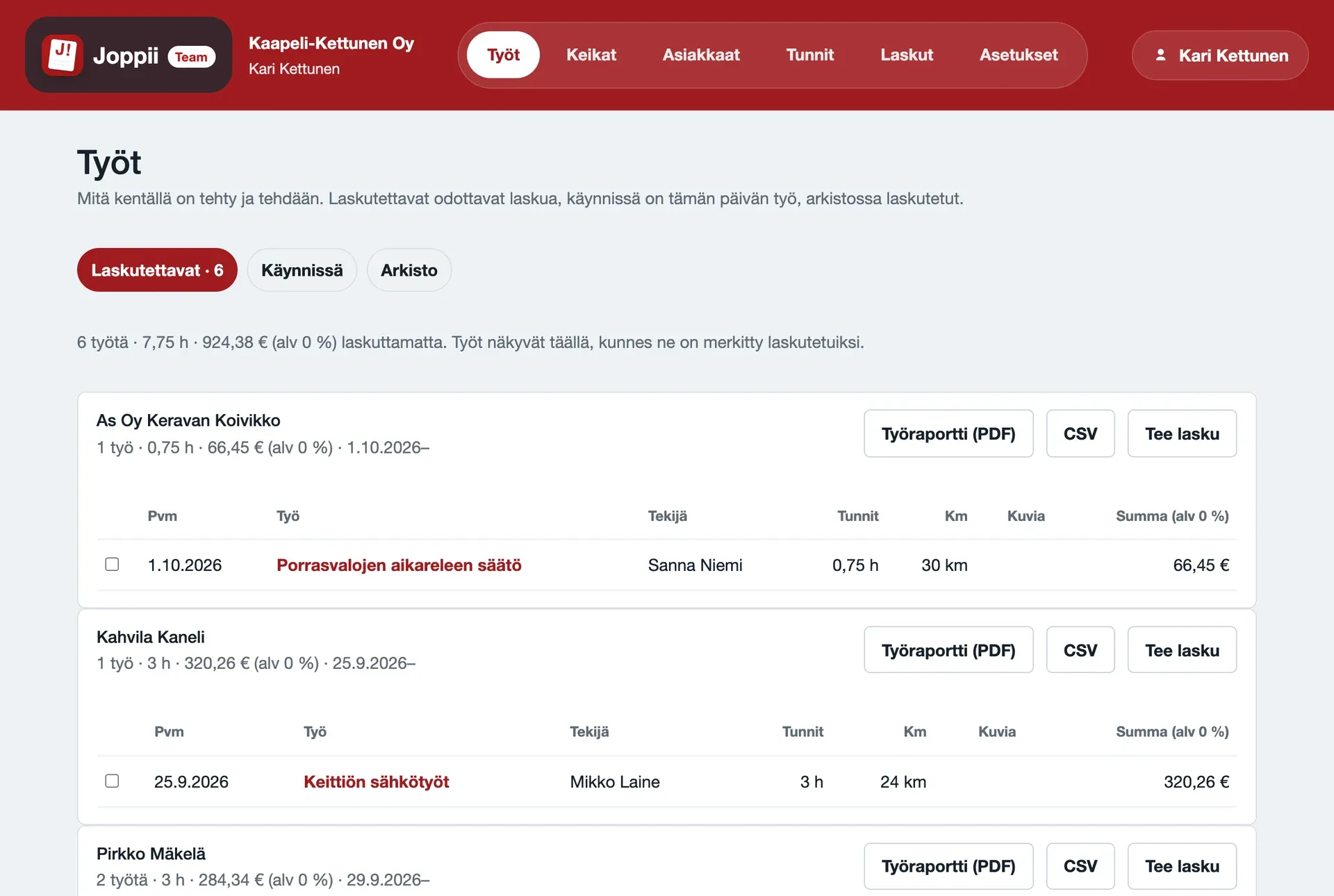This screenshot has width=1334, height=896.
Task: Export CSV for Kahvila Kaneli
Action: (x=1080, y=650)
